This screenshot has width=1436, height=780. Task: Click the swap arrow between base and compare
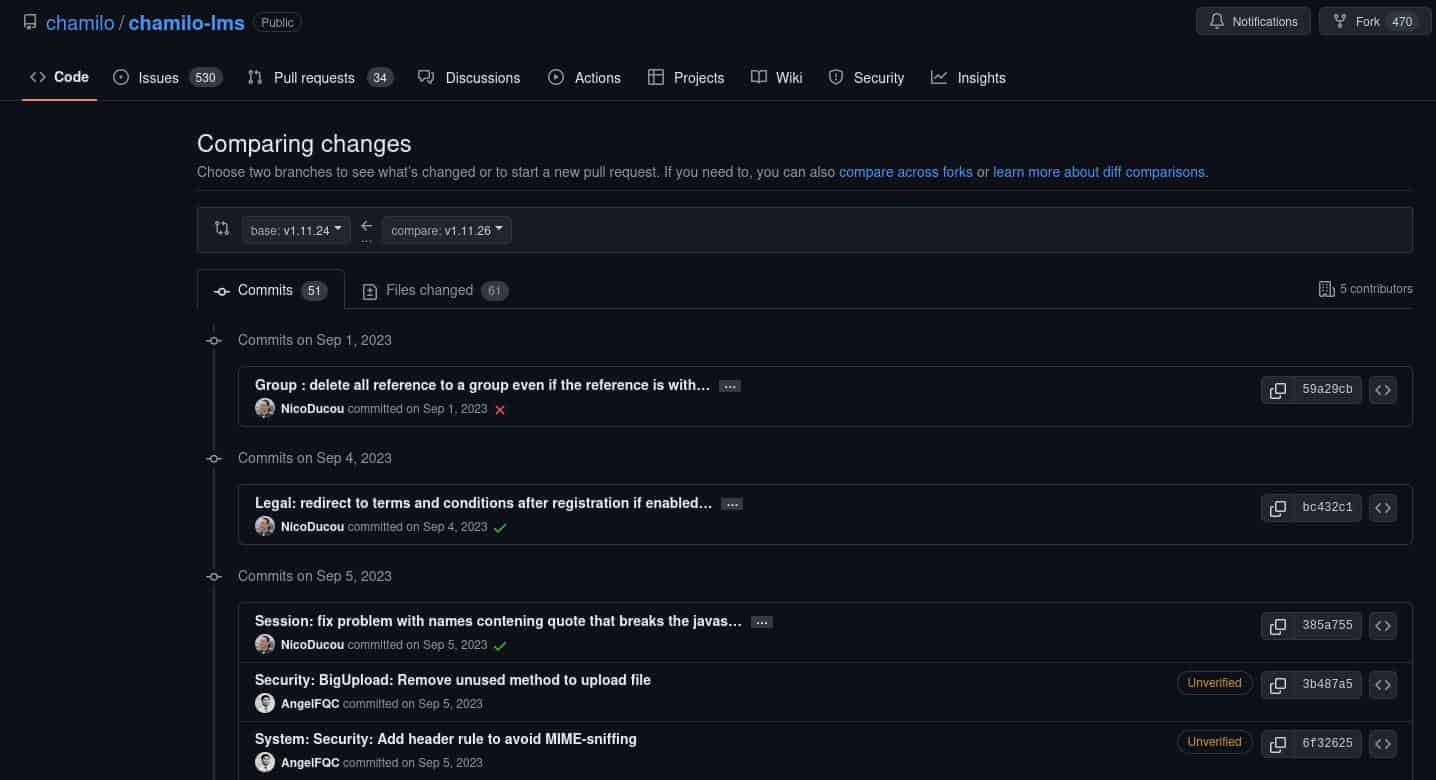pyautogui.click(x=366, y=226)
